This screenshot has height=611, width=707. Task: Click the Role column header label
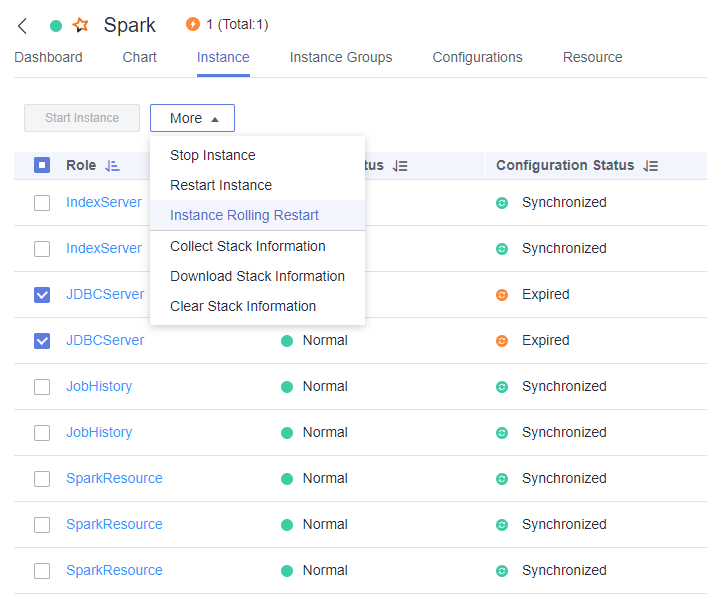click(x=81, y=165)
